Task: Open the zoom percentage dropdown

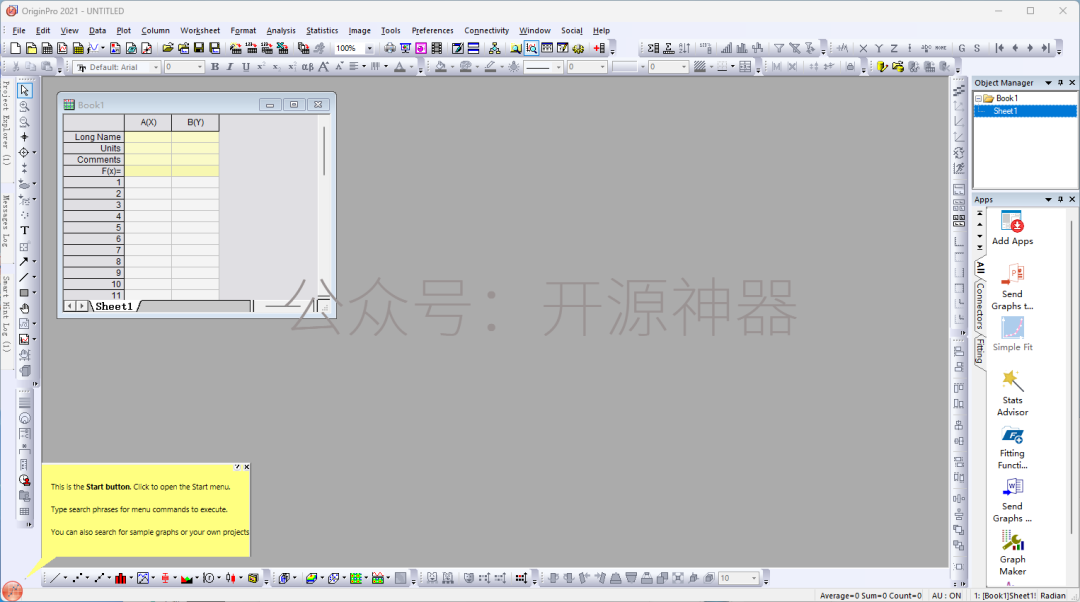Action: (369, 48)
